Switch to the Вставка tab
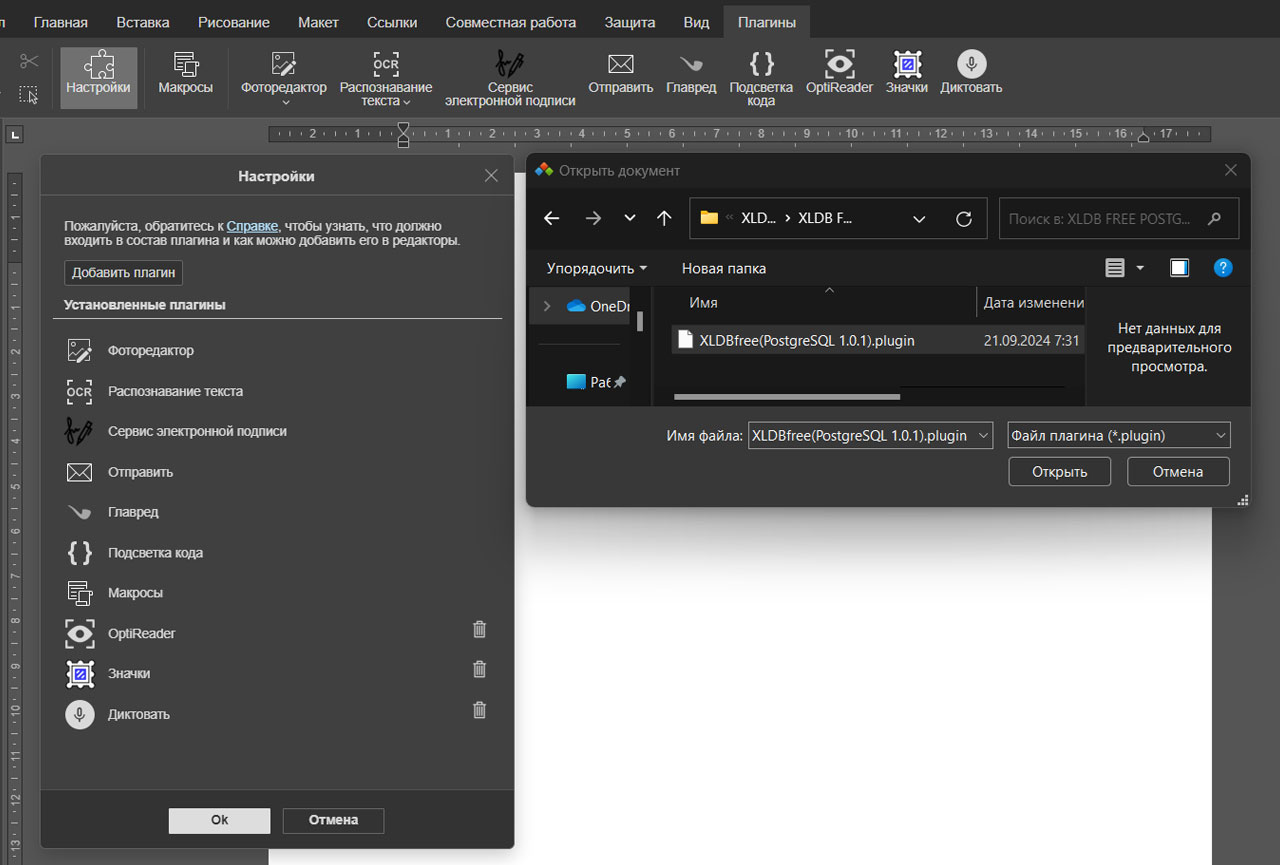1280x865 pixels. (x=142, y=22)
